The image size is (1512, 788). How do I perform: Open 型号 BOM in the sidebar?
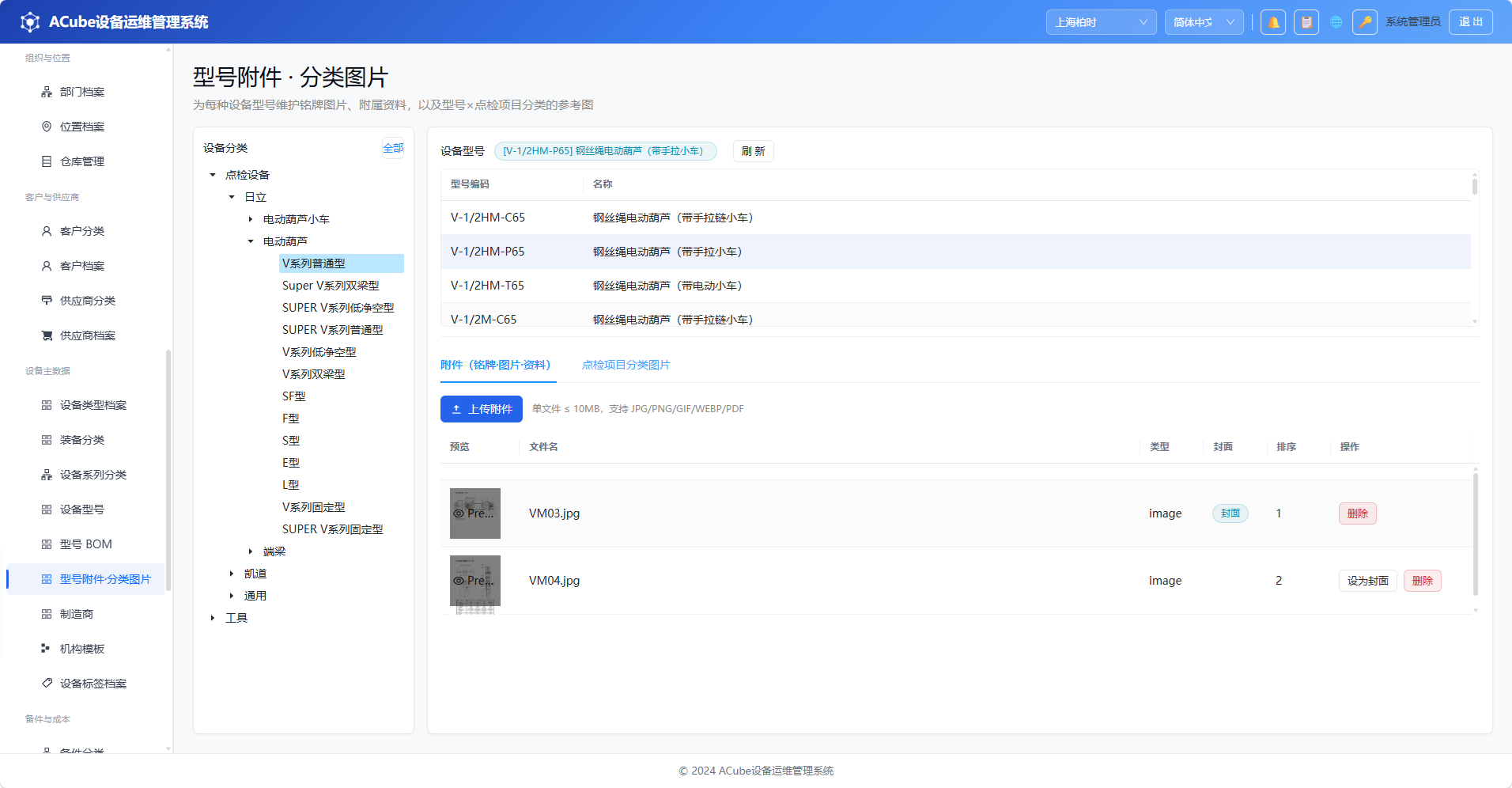click(x=85, y=544)
